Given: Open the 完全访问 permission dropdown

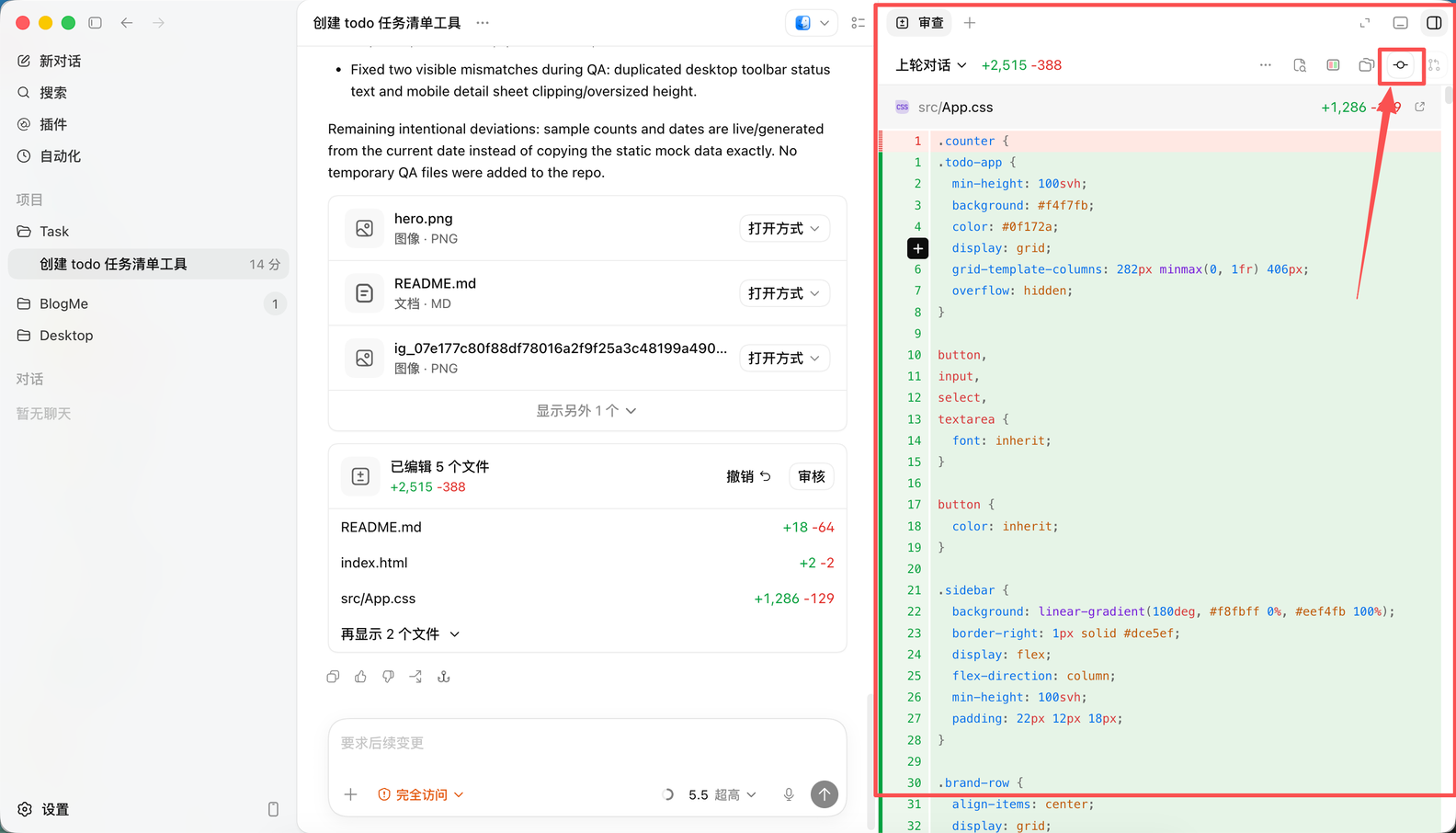Looking at the screenshot, I should click(x=421, y=794).
